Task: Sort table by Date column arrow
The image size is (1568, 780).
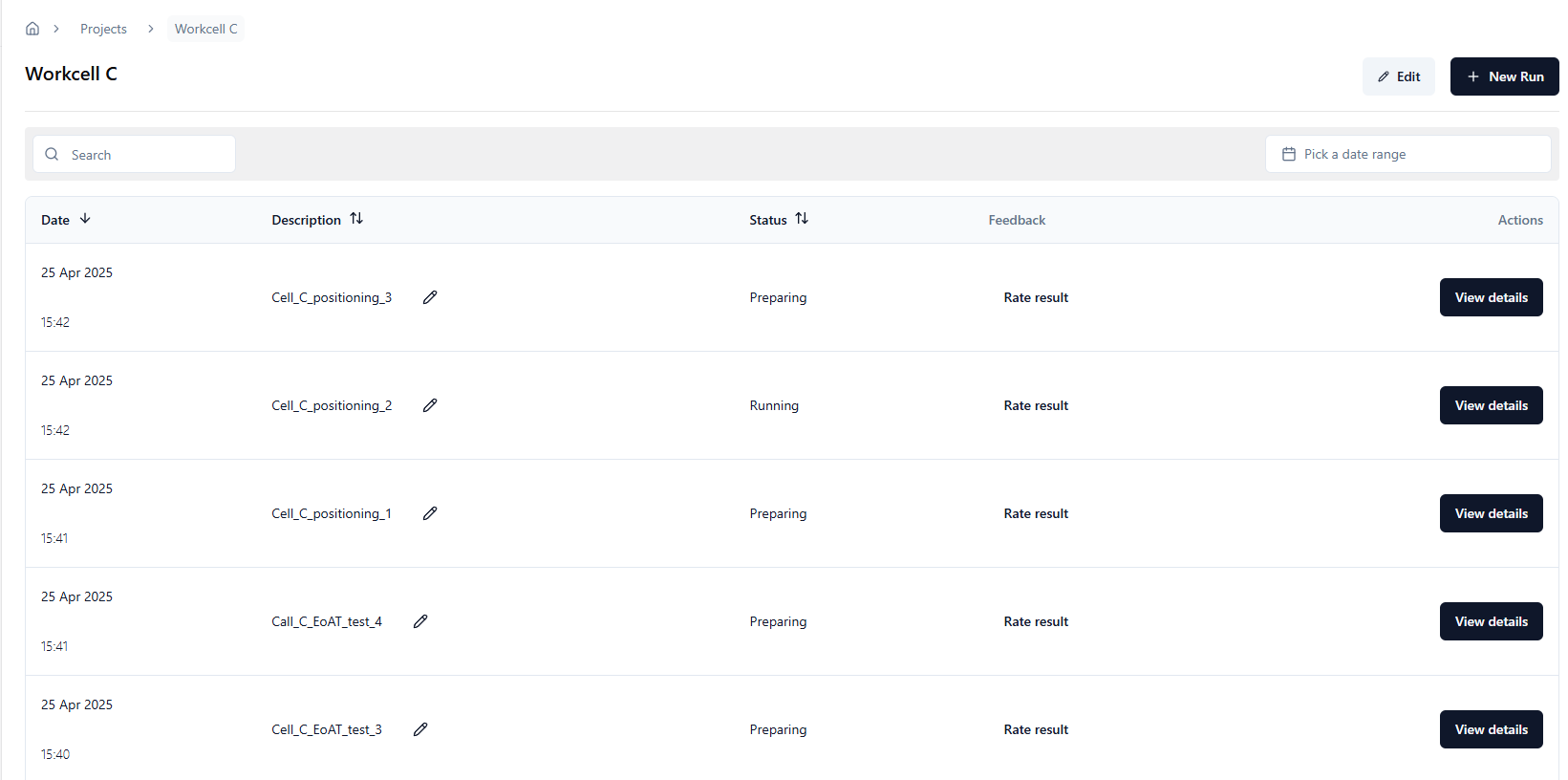Action: pos(85,219)
